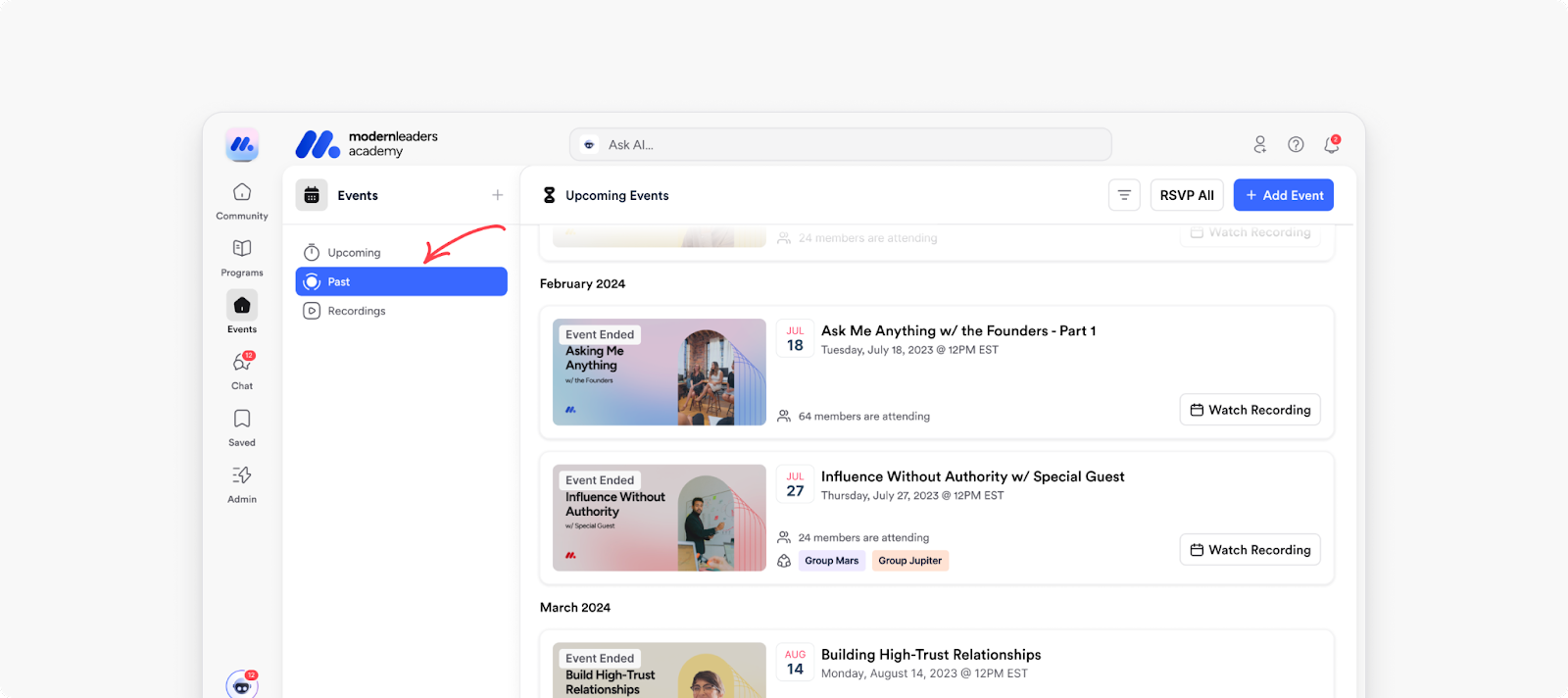This screenshot has width=1568, height=698.
Task: Open the Saved bookmarks section
Action: click(242, 427)
